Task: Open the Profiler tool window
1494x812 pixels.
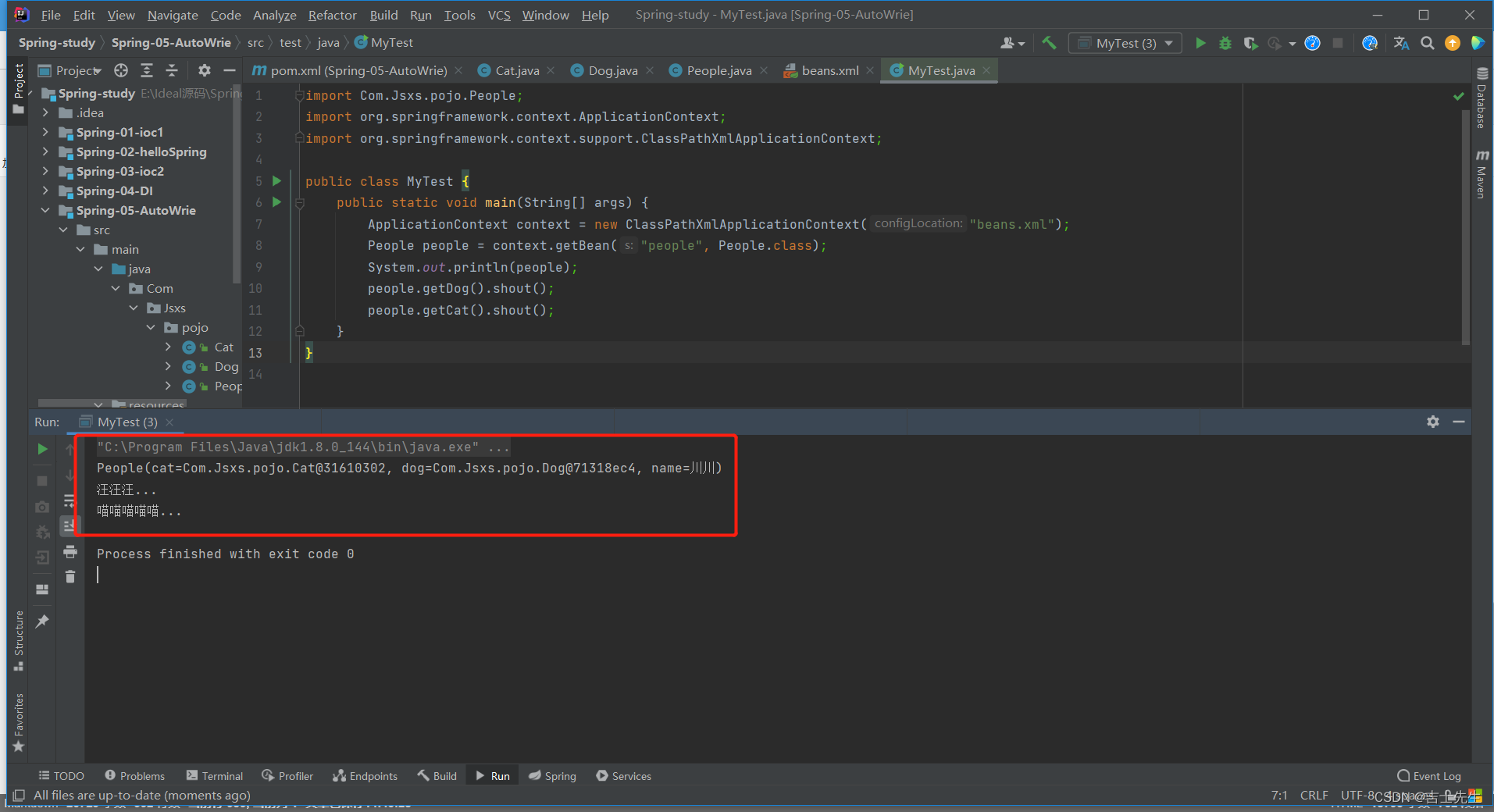Action: (287, 775)
